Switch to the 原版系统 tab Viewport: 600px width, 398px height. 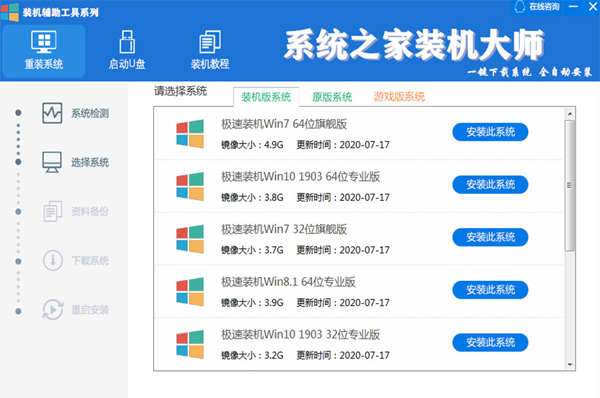click(x=332, y=97)
